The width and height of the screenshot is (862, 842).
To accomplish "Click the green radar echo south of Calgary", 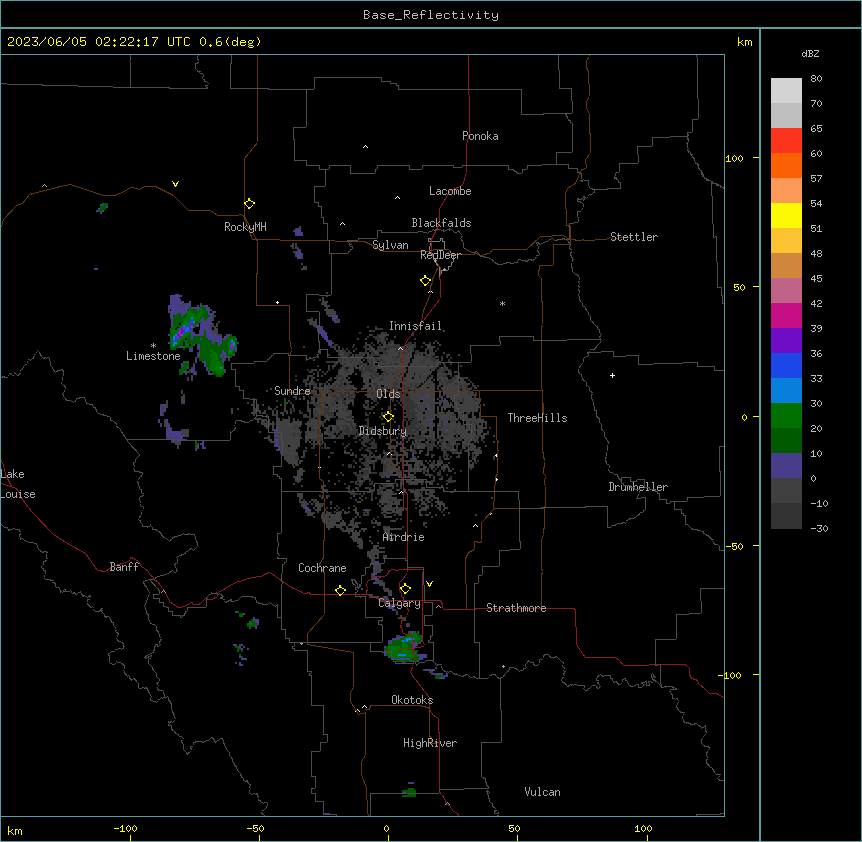I will [405, 647].
